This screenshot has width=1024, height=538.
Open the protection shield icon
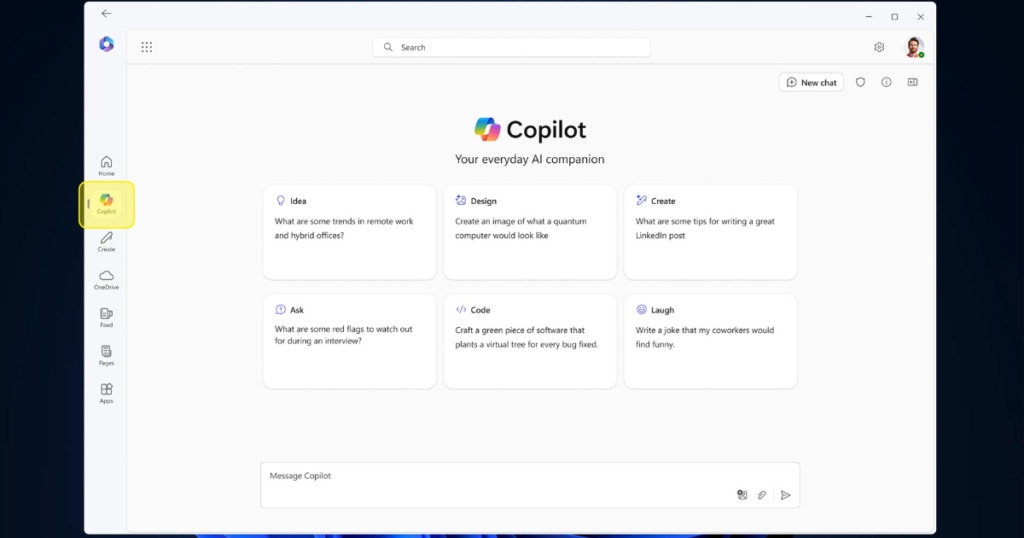point(860,82)
